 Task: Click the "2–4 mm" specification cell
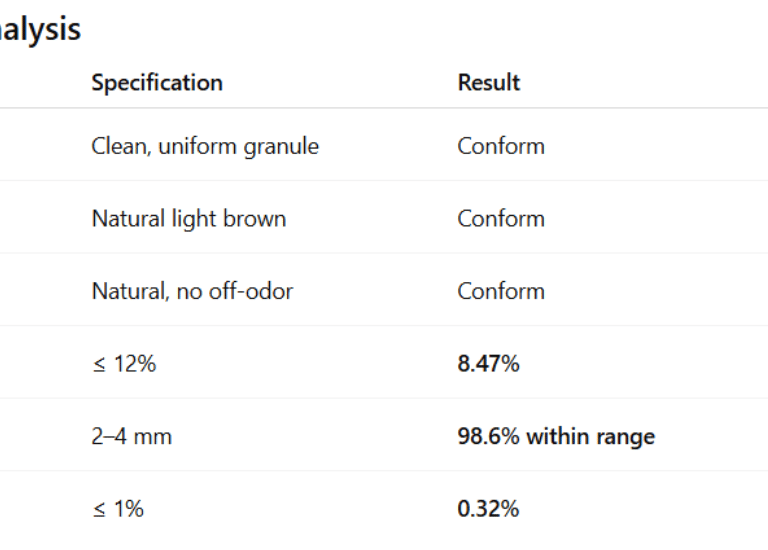131,437
